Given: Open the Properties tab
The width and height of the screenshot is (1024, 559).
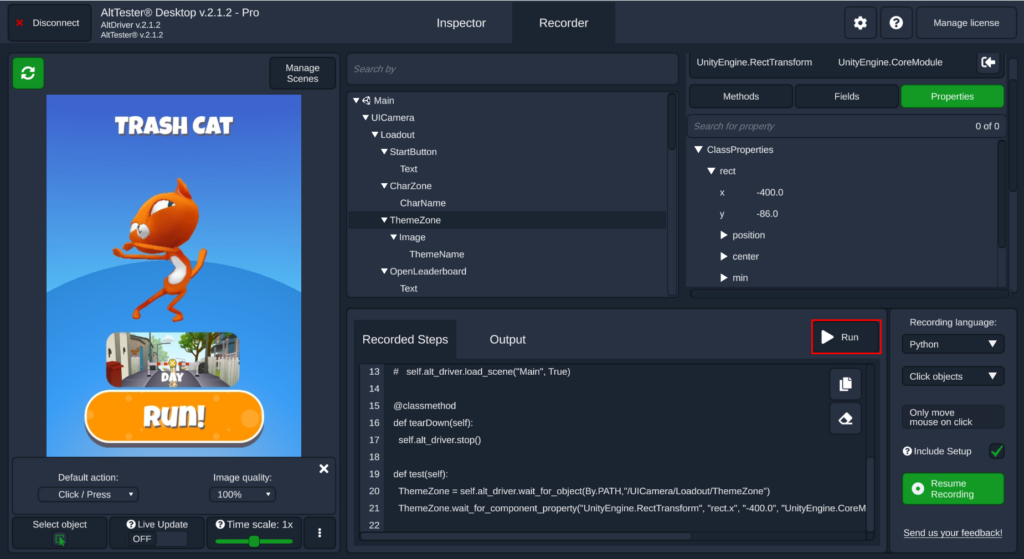Looking at the screenshot, I should point(952,96).
